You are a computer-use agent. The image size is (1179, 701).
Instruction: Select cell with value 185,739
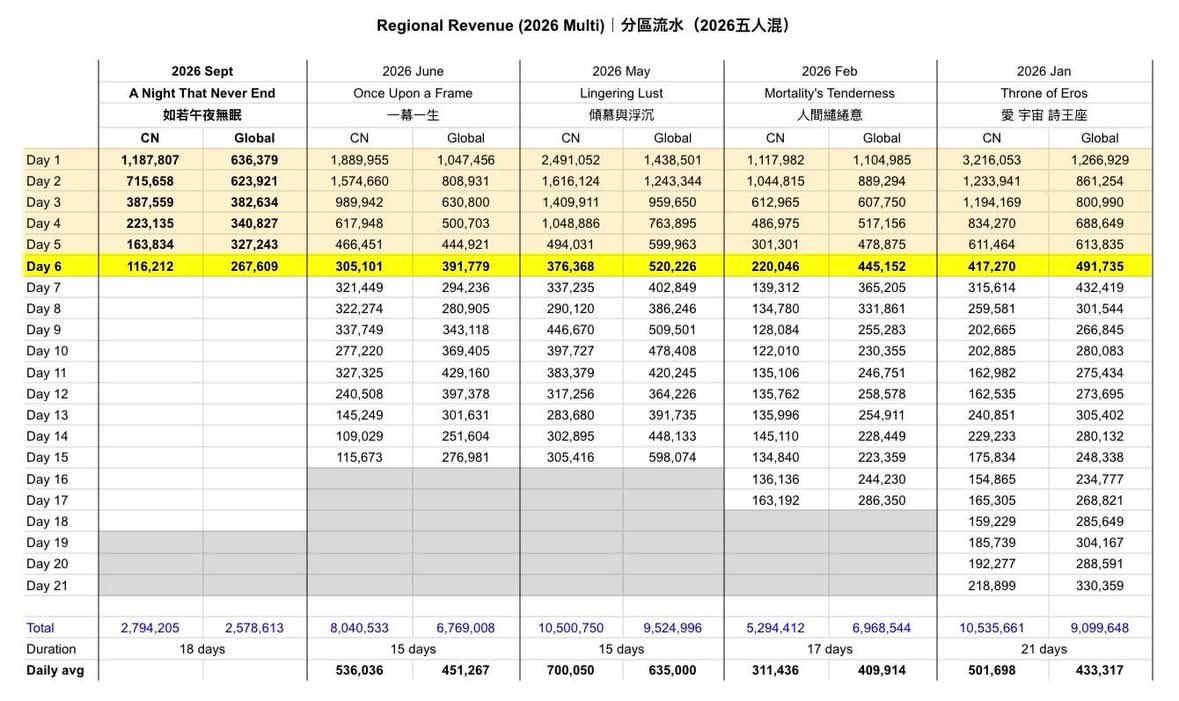tap(992, 542)
